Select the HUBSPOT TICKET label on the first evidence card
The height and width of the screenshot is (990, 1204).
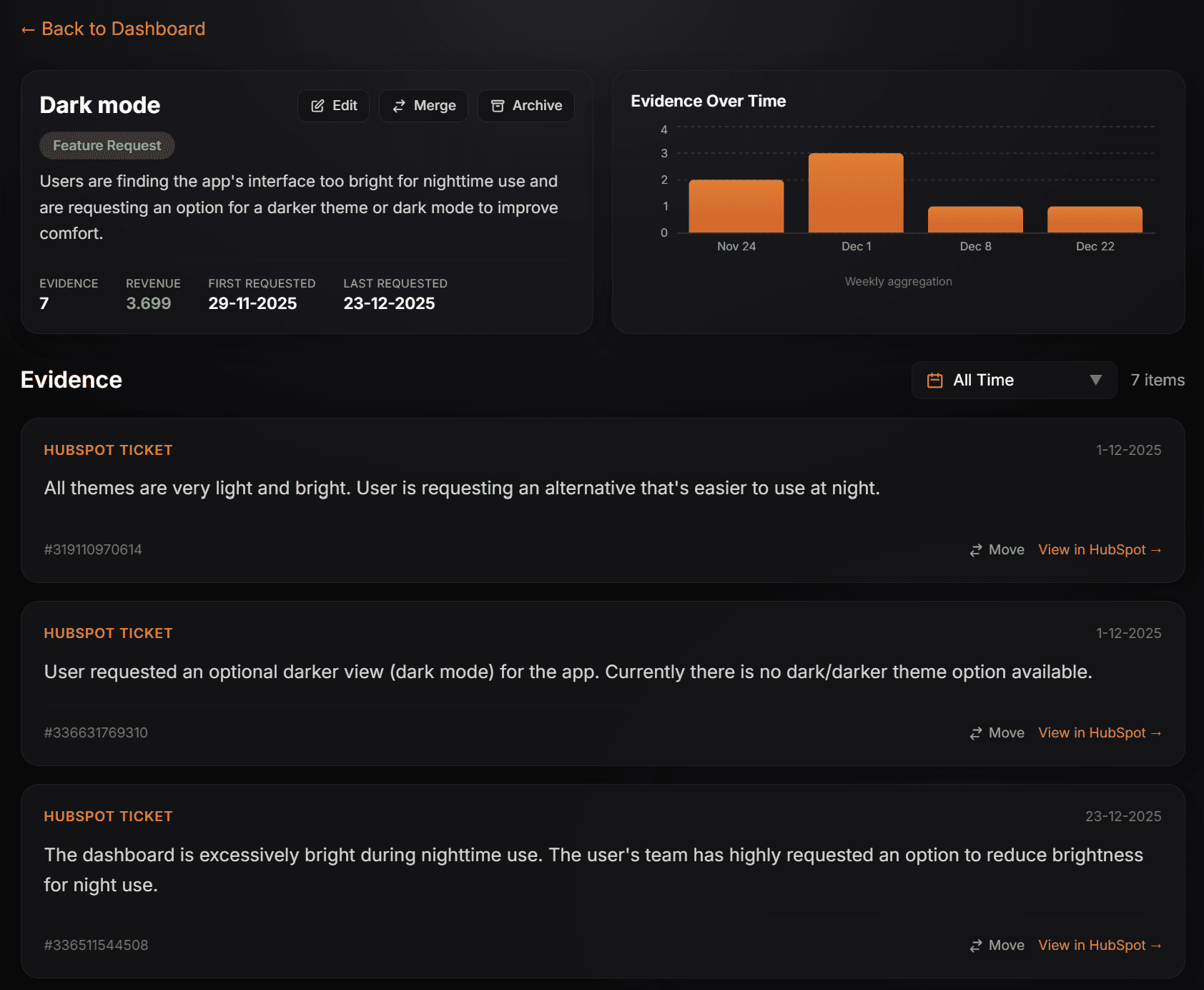click(x=108, y=450)
